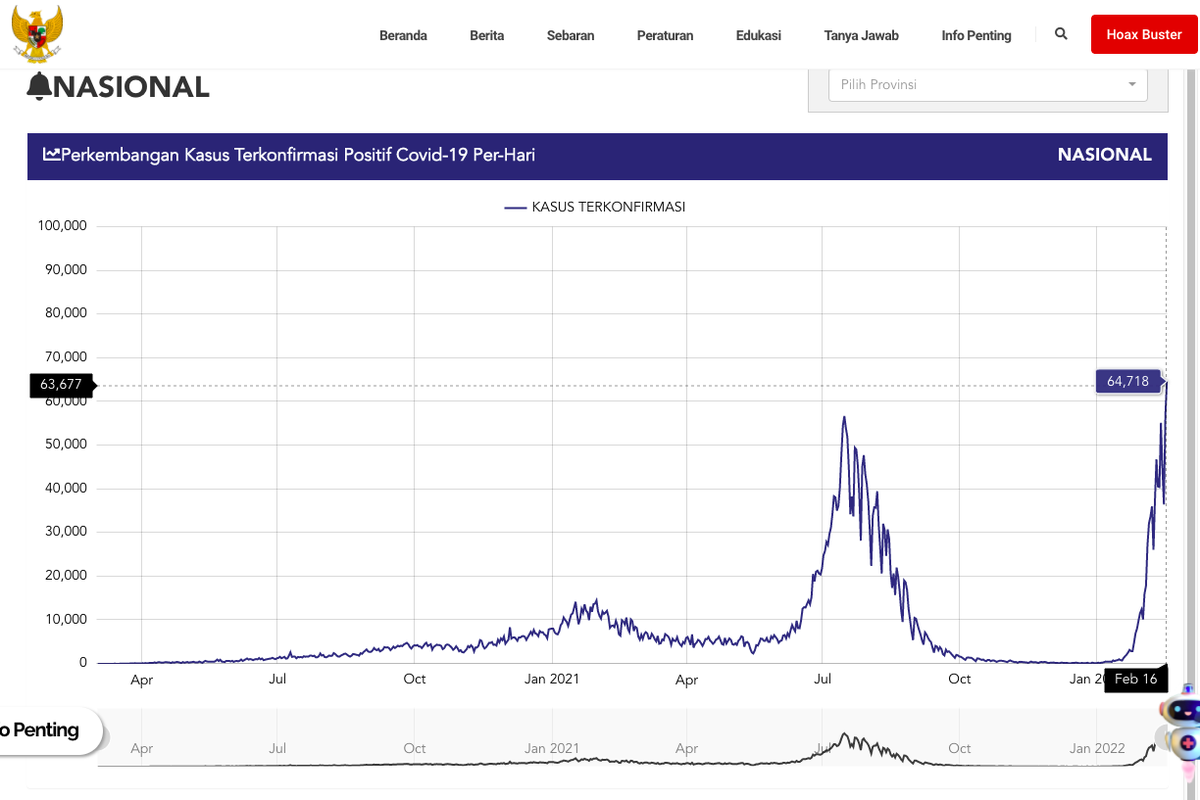This screenshot has width=1200, height=800.
Task: Click the 100,000 y-axis label
Action: pos(62,226)
